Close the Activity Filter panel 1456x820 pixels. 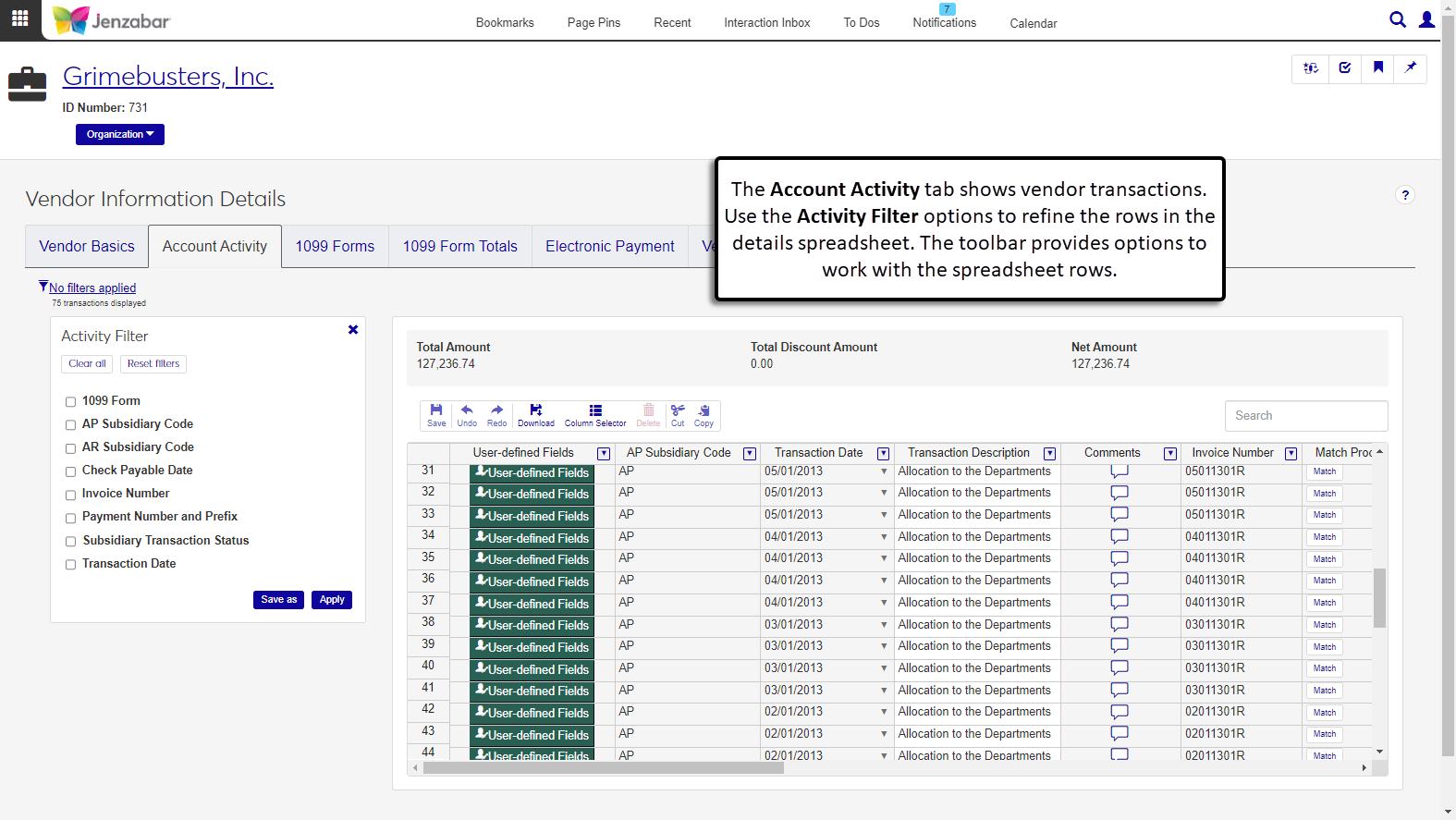pyautogui.click(x=353, y=330)
